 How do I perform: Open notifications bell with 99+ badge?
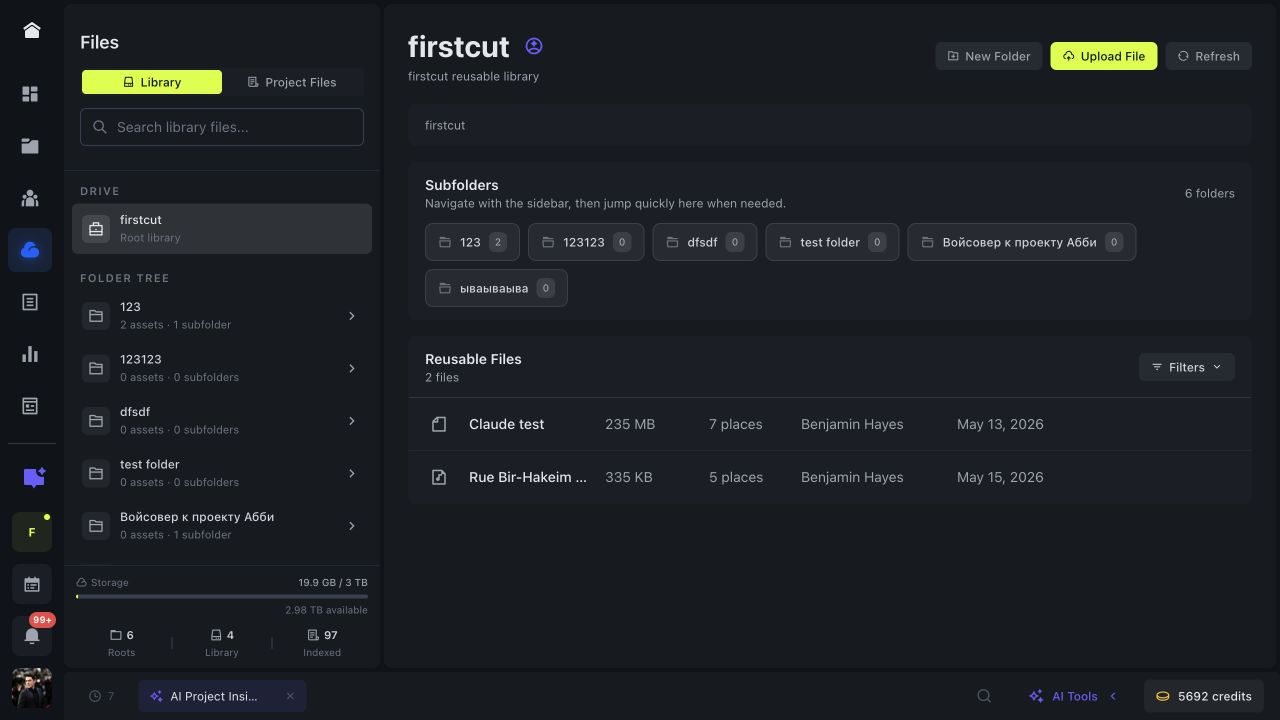31,636
